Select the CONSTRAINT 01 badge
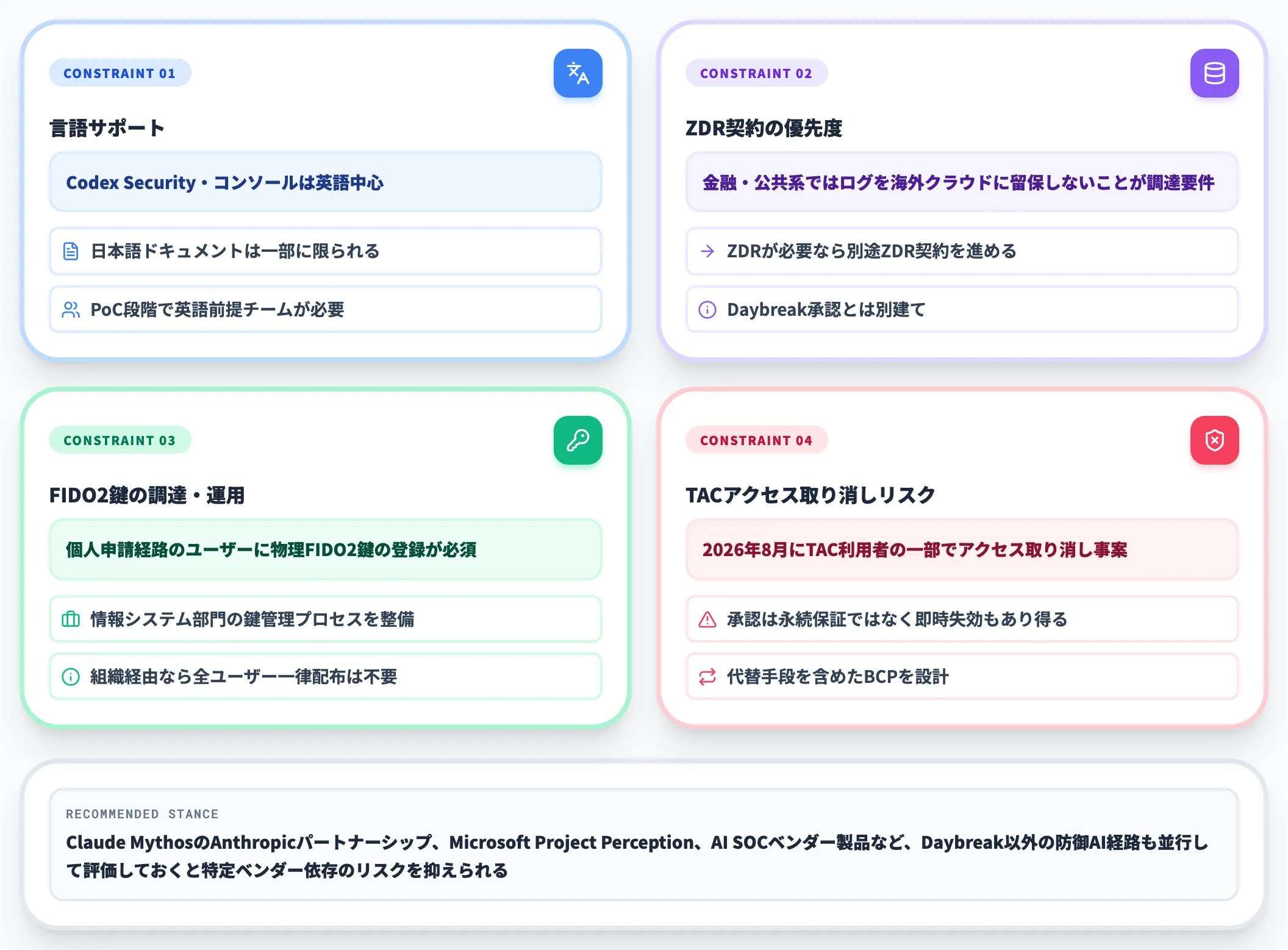 point(120,73)
